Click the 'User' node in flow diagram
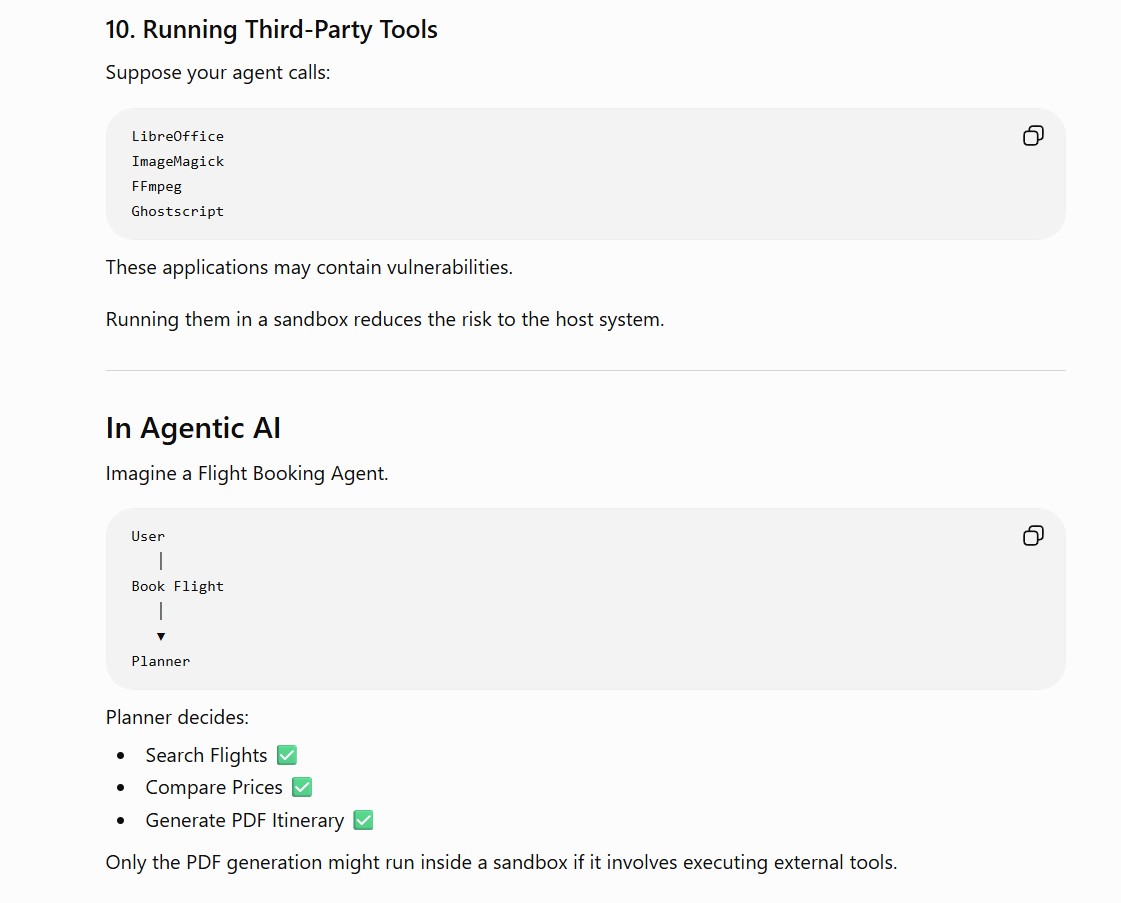Viewport: 1121px width, 903px height. pyautogui.click(x=148, y=536)
